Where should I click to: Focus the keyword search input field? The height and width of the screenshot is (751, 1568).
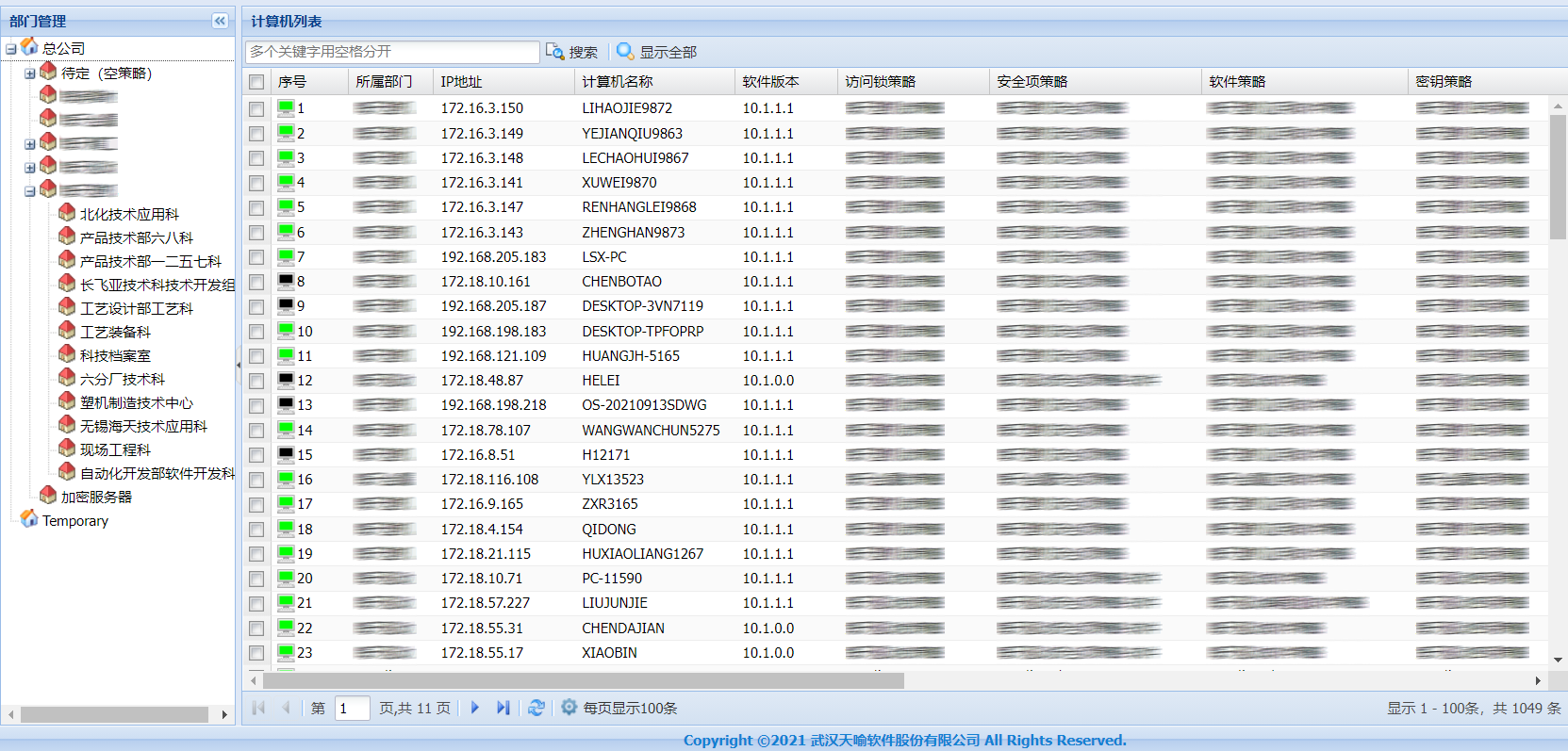click(x=392, y=52)
